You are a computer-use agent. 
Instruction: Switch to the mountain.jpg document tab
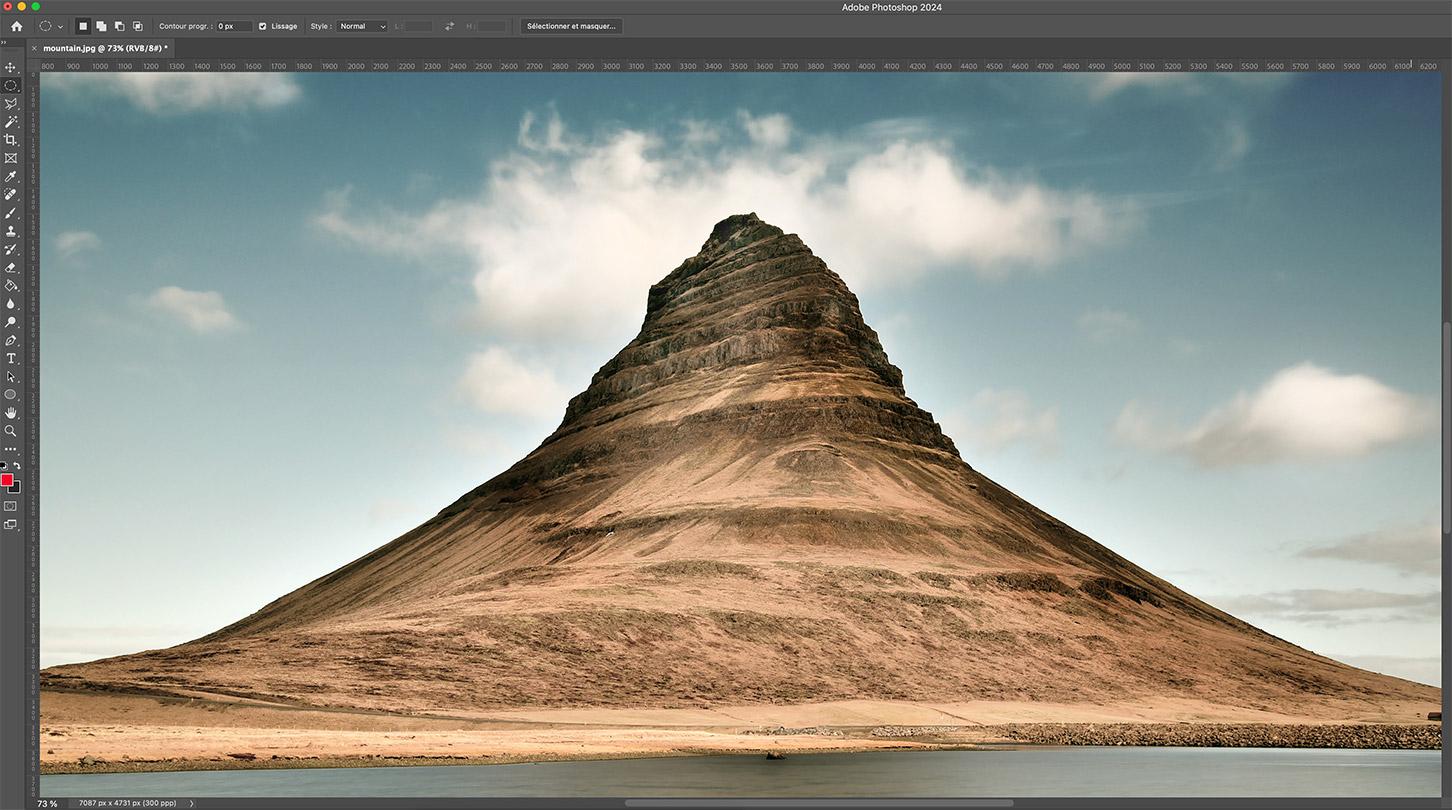[x=105, y=48]
